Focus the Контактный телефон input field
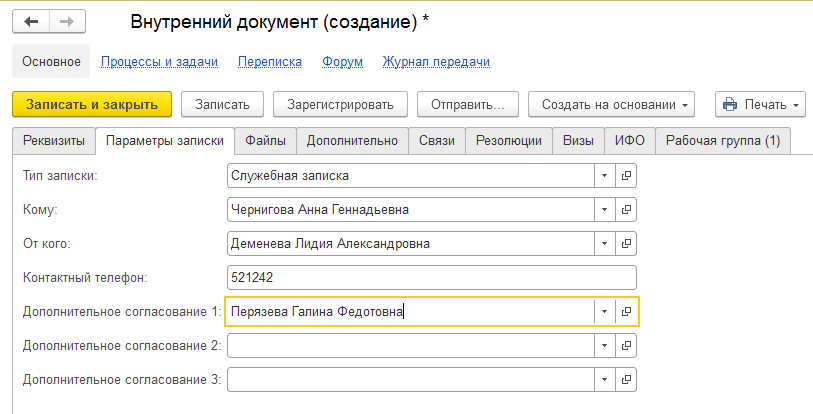The height and width of the screenshot is (414, 813). 431,278
